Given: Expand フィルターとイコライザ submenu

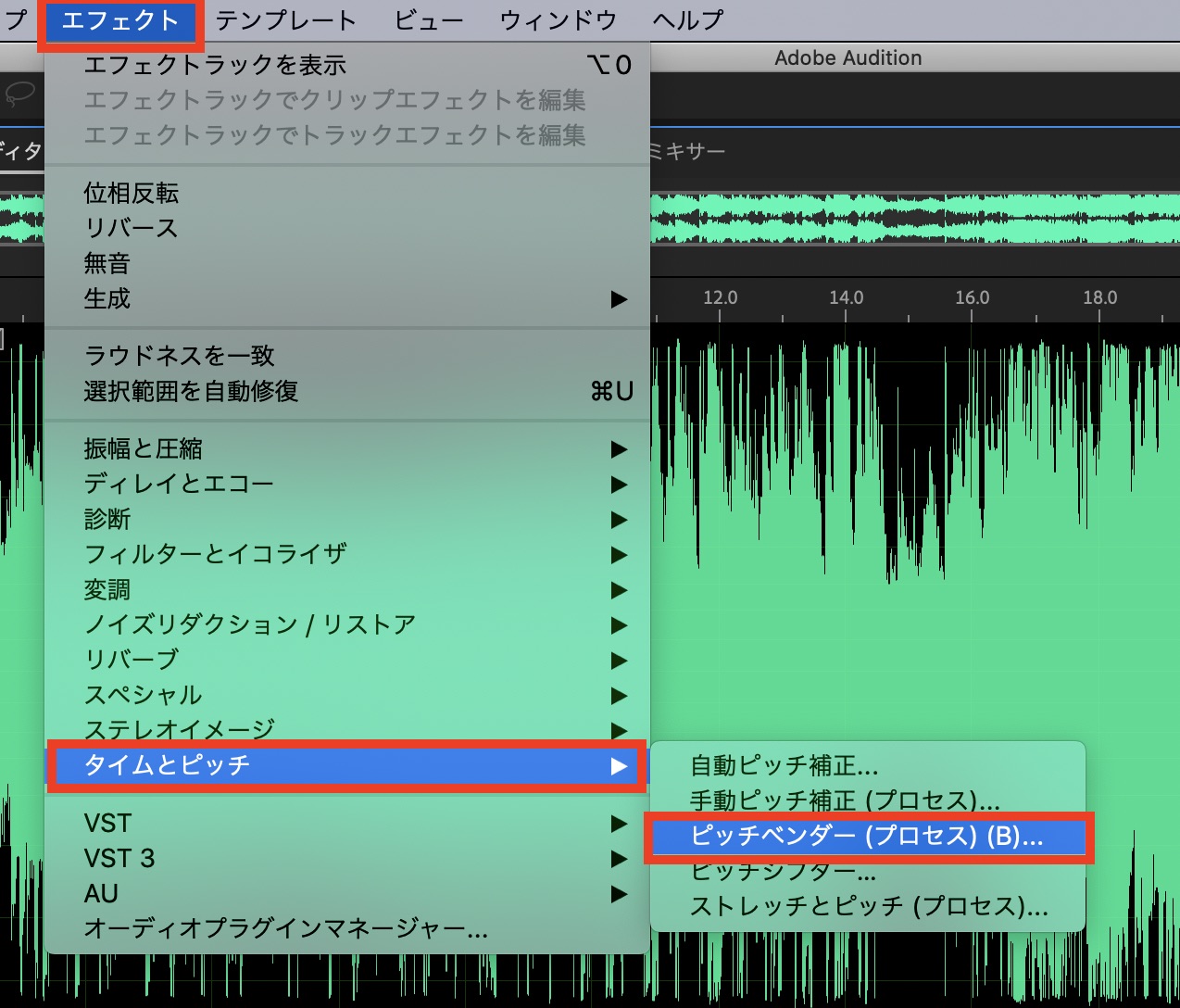Looking at the screenshot, I should pos(347,554).
